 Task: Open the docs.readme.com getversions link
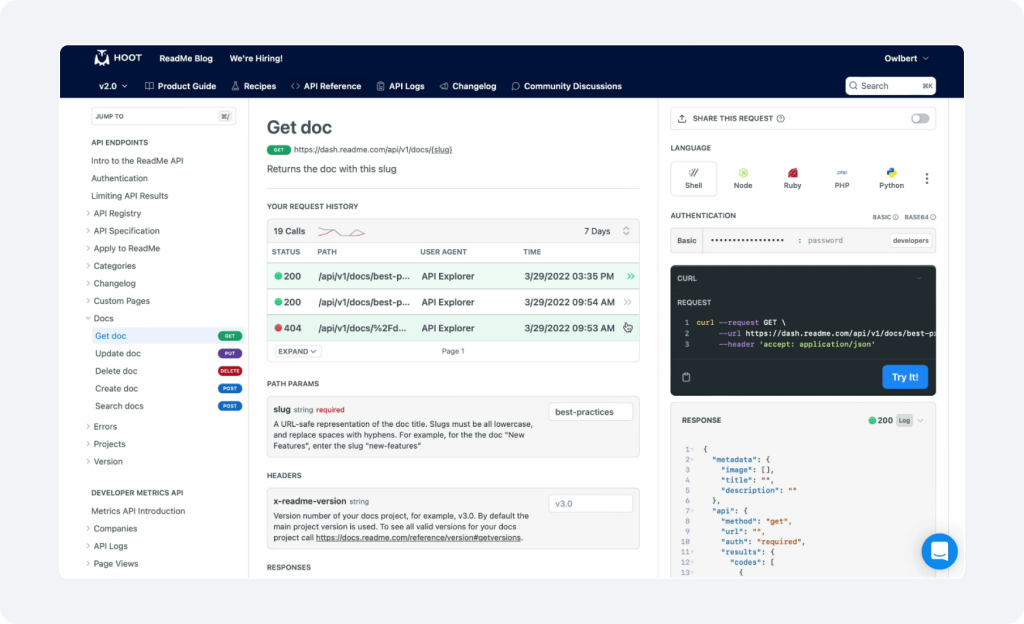coord(418,538)
